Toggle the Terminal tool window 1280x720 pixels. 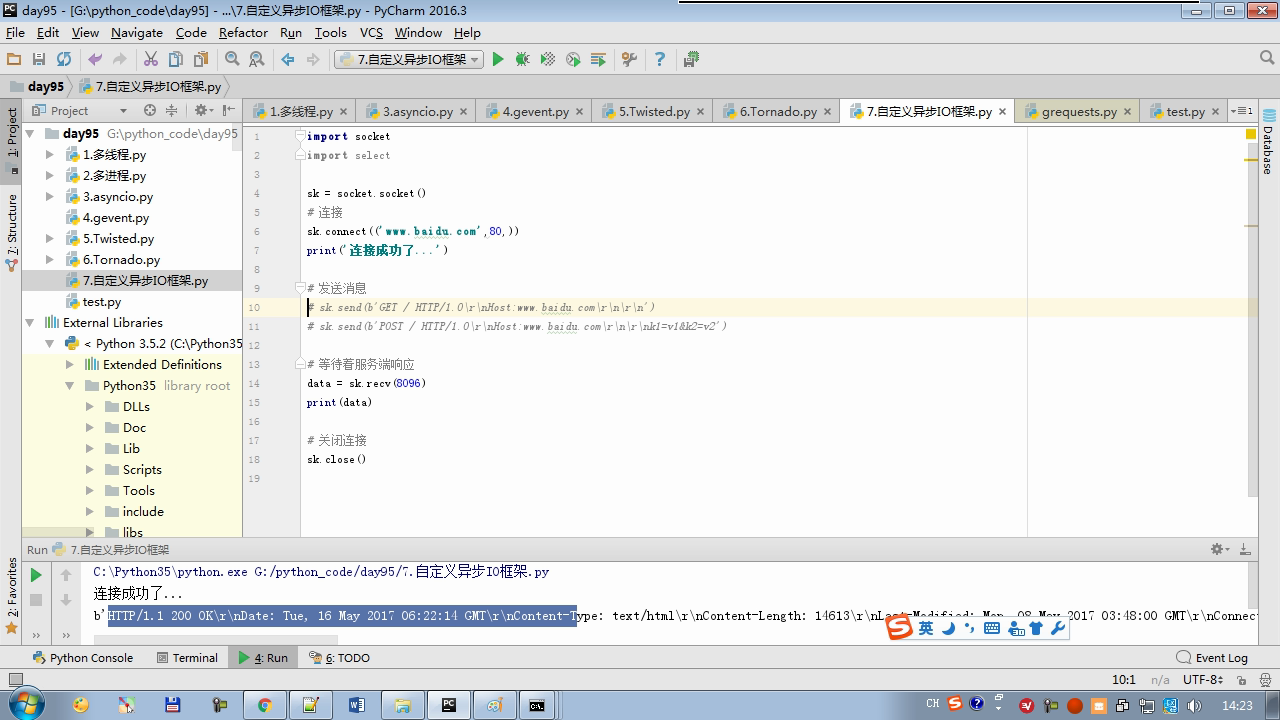tap(187, 658)
